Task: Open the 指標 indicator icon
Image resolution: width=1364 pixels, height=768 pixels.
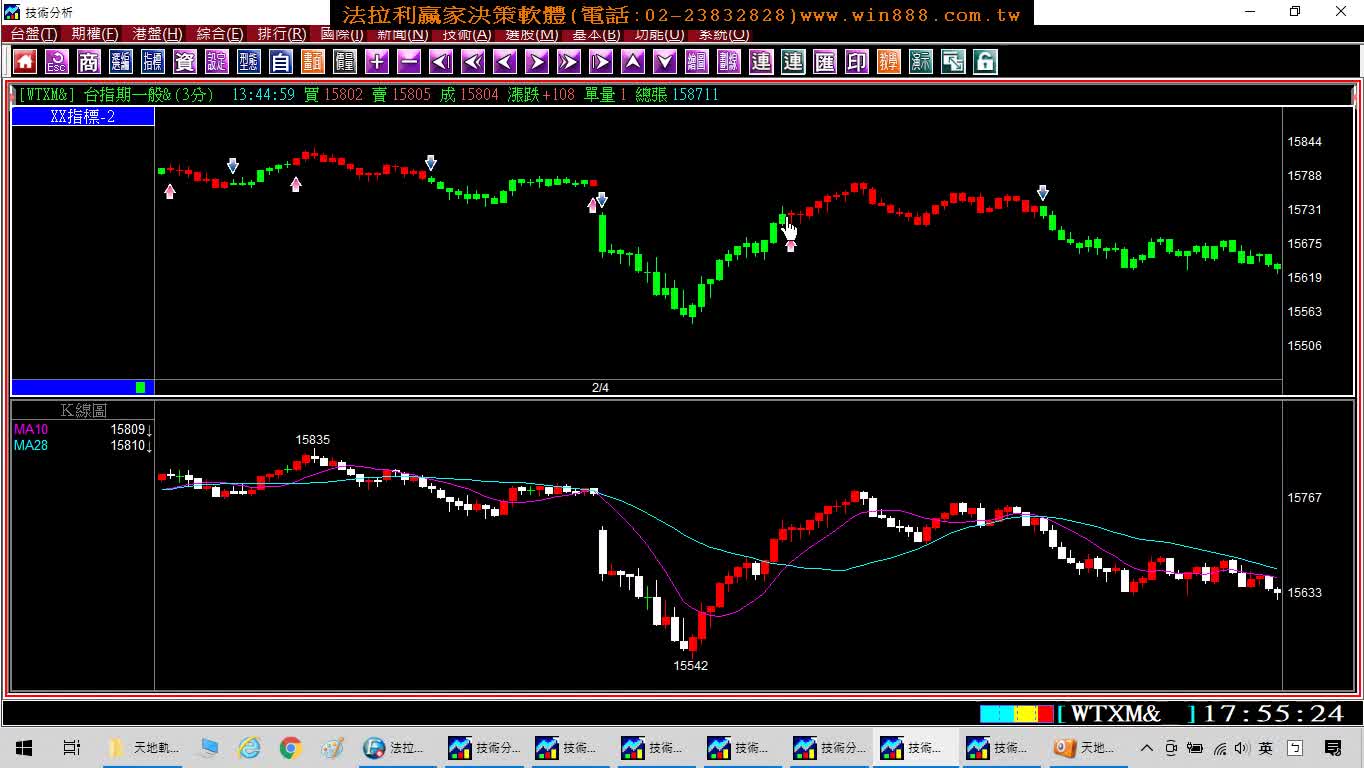Action: click(x=153, y=62)
